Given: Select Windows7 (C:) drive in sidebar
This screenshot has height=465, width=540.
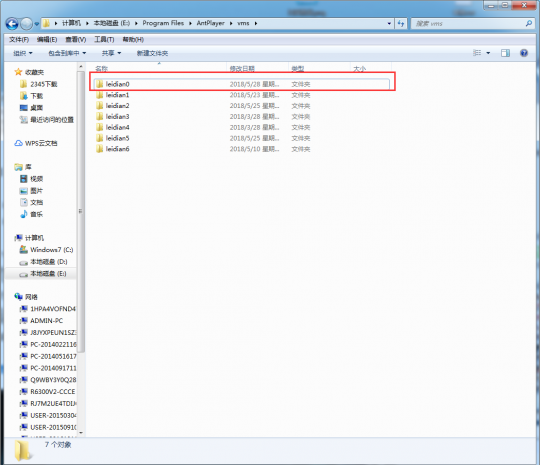Looking at the screenshot, I should click(46, 250).
